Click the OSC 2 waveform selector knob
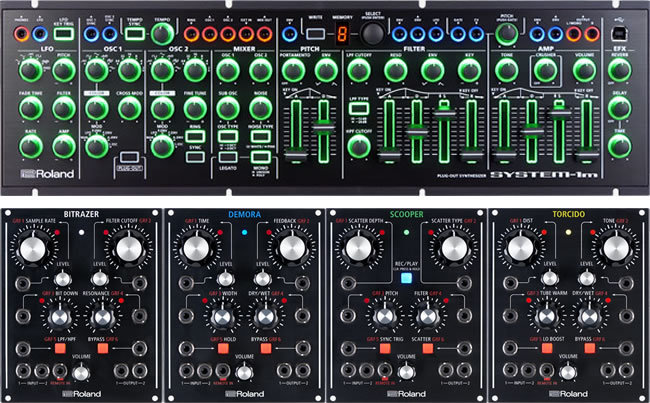Screen dimensions: 650x403 [162, 70]
